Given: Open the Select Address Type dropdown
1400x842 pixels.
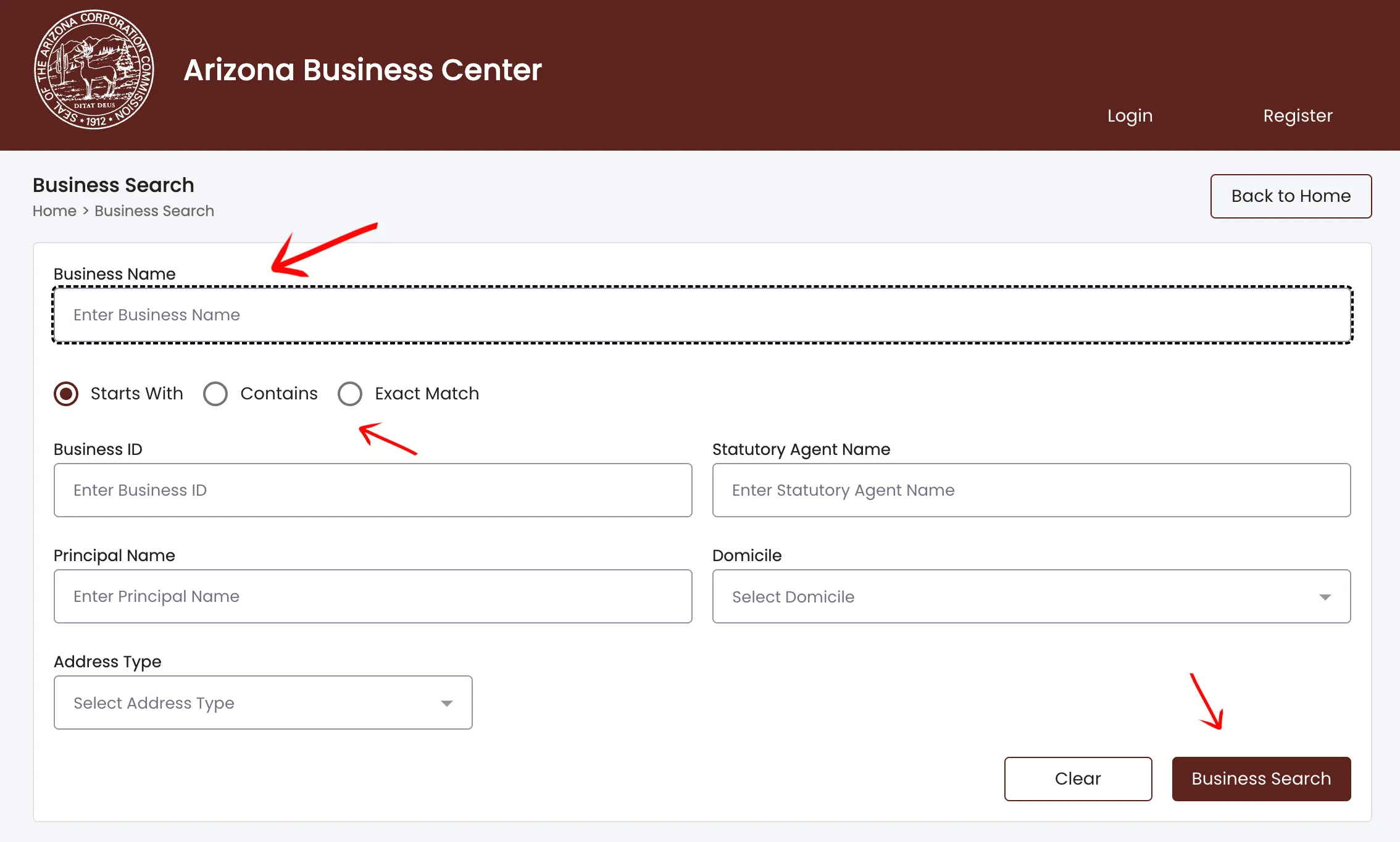Looking at the screenshot, I should pos(263,702).
